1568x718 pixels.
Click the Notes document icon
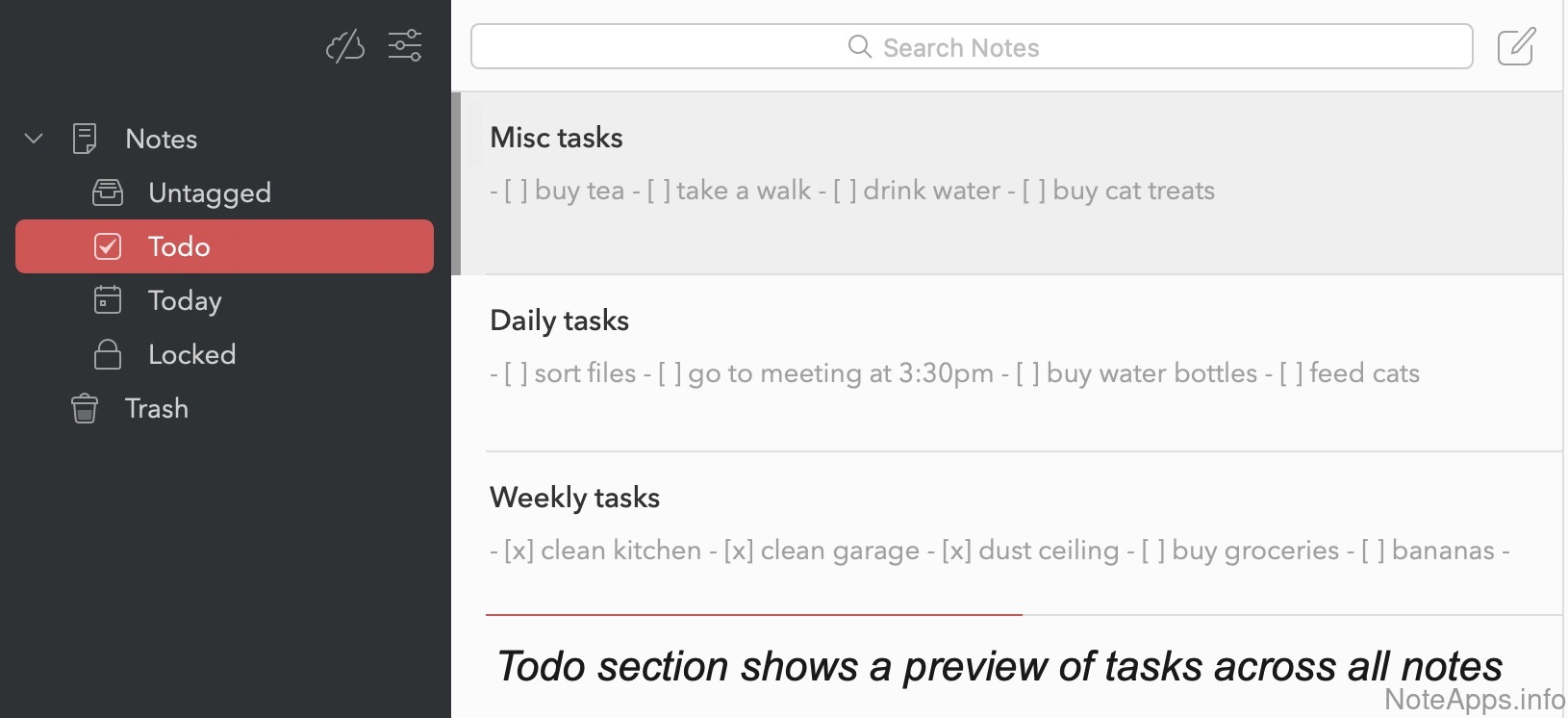(85, 139)
